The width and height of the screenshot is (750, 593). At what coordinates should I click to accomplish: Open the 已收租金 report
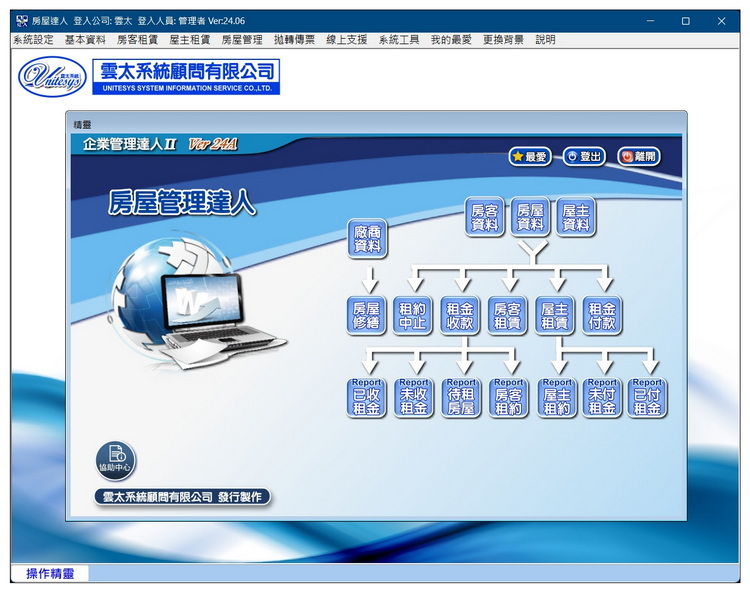[367, 397]
